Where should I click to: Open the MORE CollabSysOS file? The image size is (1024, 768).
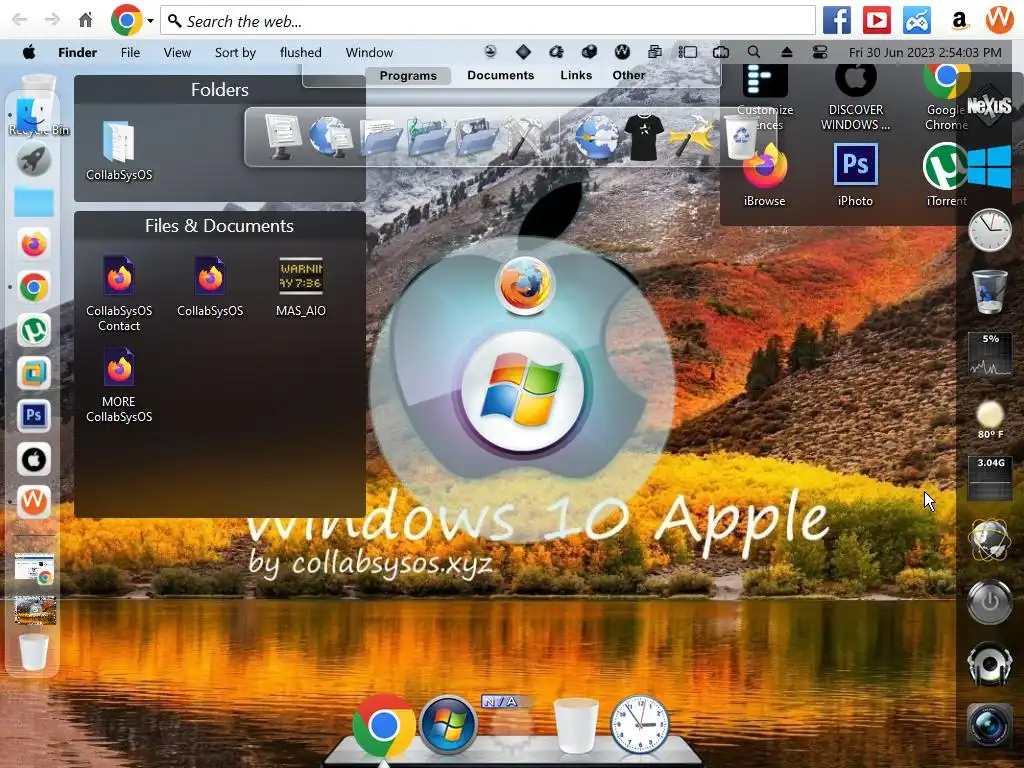point(119,385)
